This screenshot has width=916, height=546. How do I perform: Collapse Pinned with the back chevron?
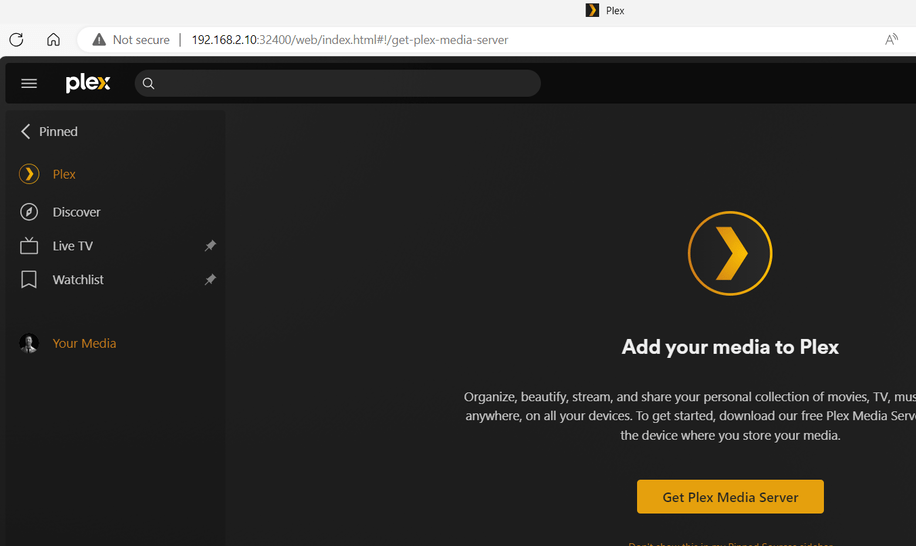coord(25,131)
